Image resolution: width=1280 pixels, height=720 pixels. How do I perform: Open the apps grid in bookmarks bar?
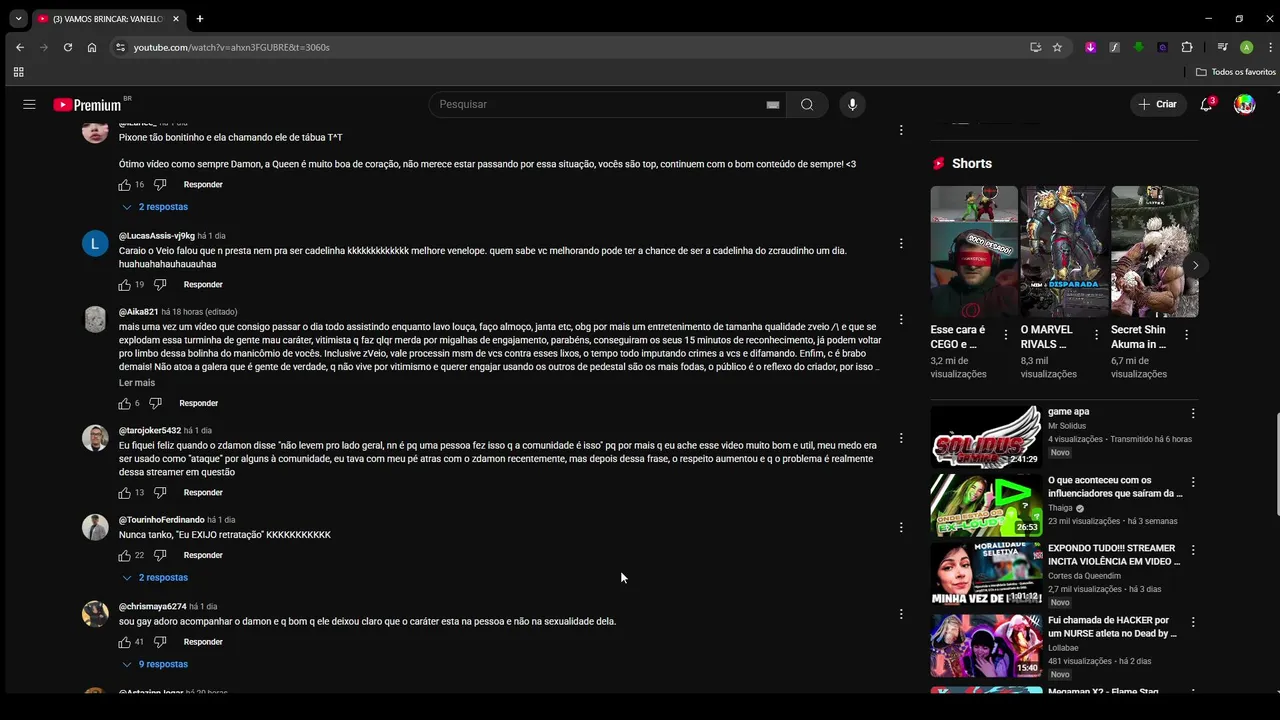tap(18, 72)
